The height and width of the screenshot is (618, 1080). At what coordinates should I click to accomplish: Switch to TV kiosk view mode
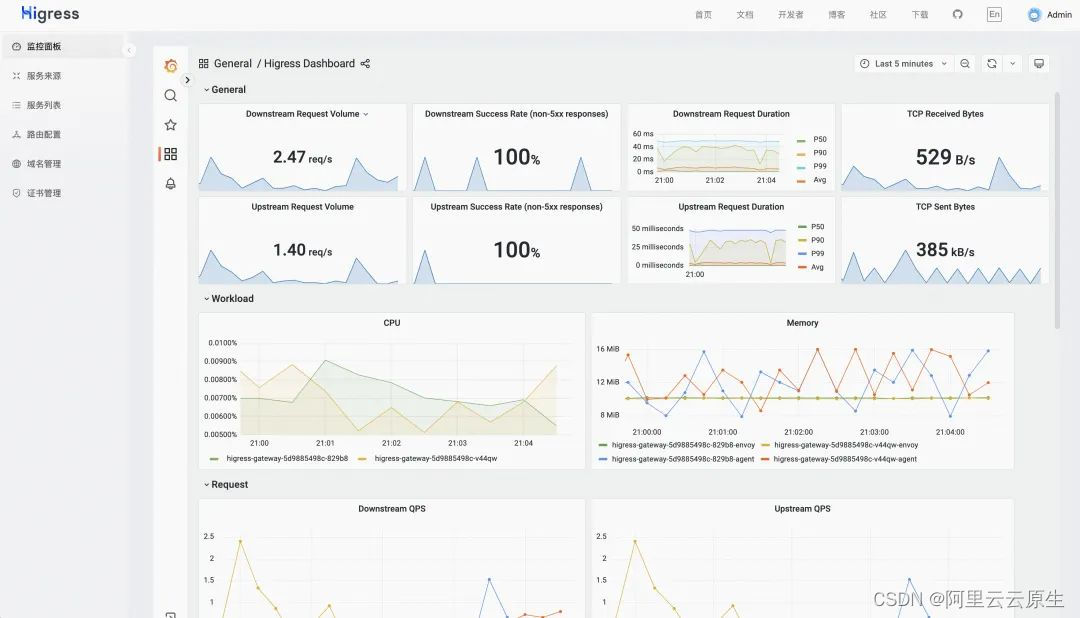1039,63
